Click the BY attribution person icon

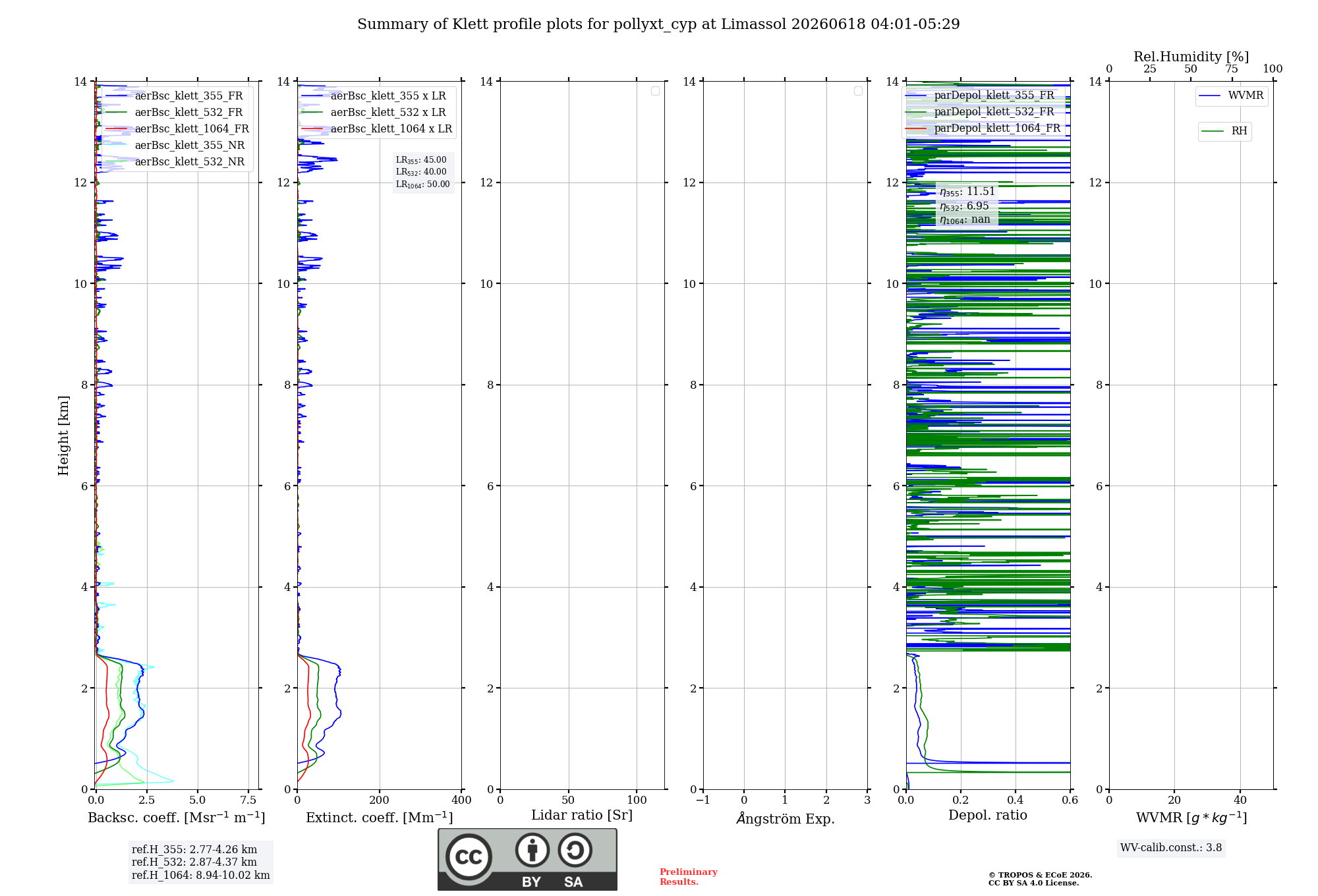click(532, 850)
